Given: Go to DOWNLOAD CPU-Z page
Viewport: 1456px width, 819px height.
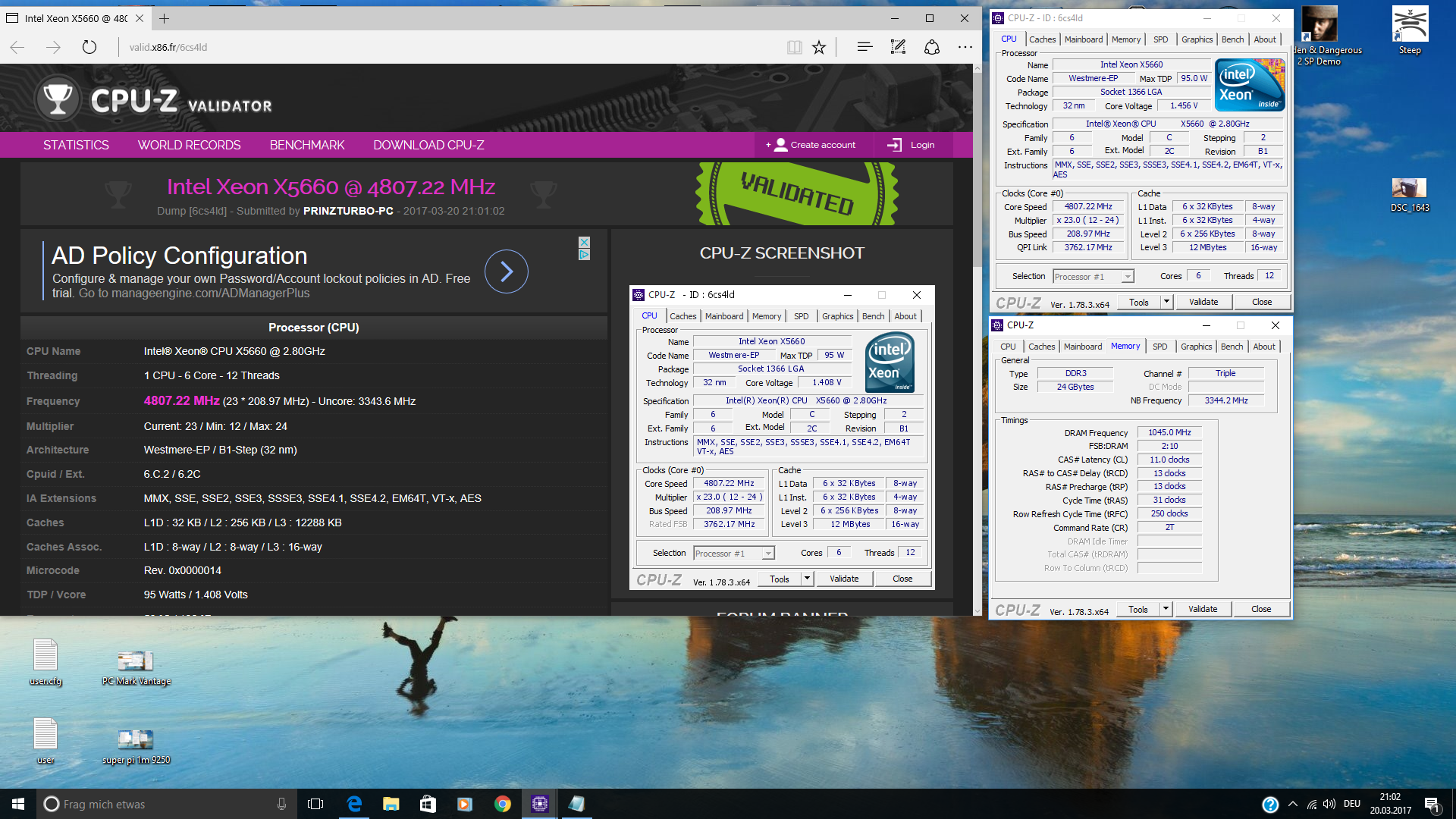Looking at the screenshot, I should coord(428,145).
